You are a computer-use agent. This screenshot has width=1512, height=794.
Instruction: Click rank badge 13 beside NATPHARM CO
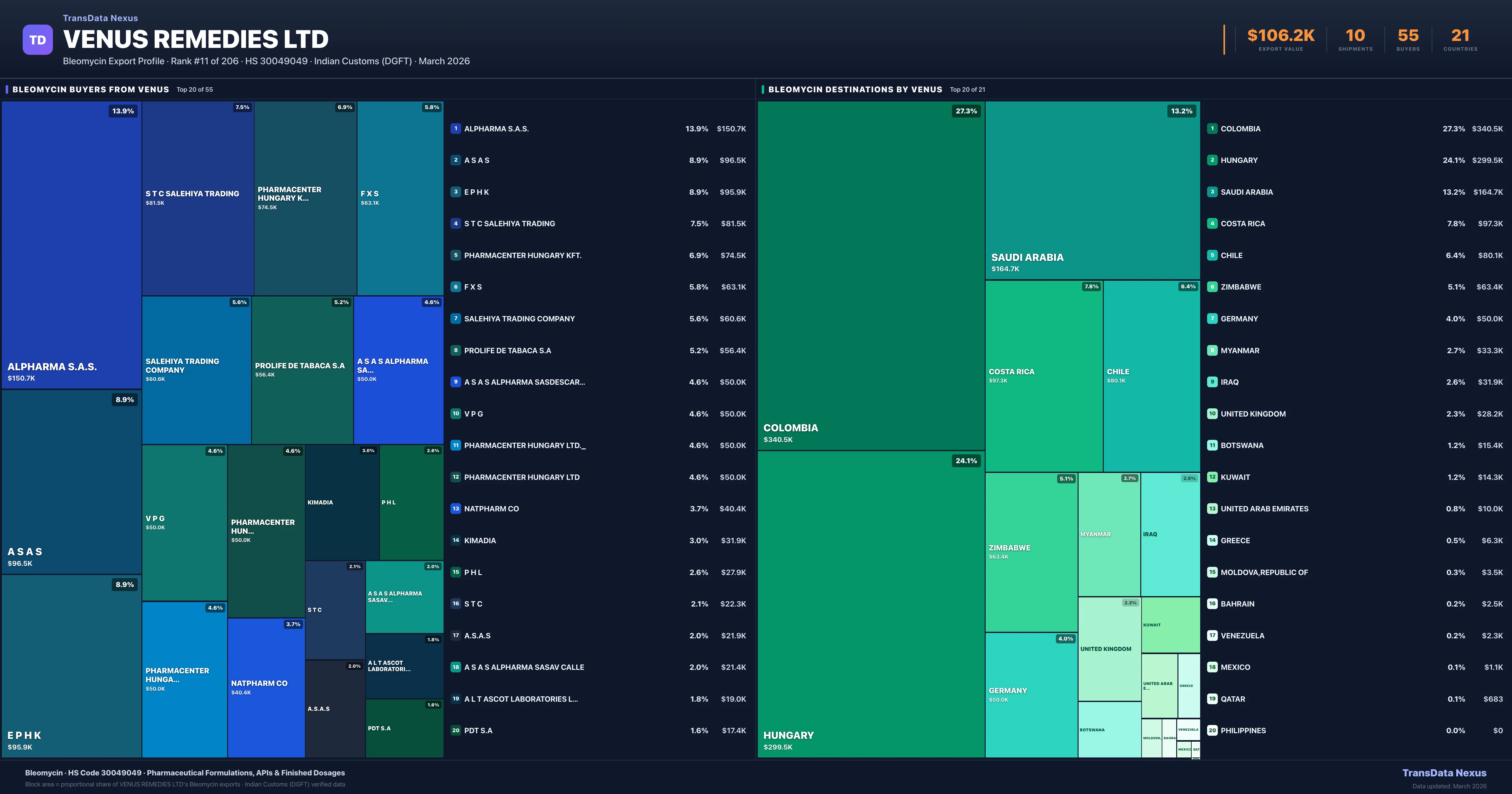click(x=455, y=509)
